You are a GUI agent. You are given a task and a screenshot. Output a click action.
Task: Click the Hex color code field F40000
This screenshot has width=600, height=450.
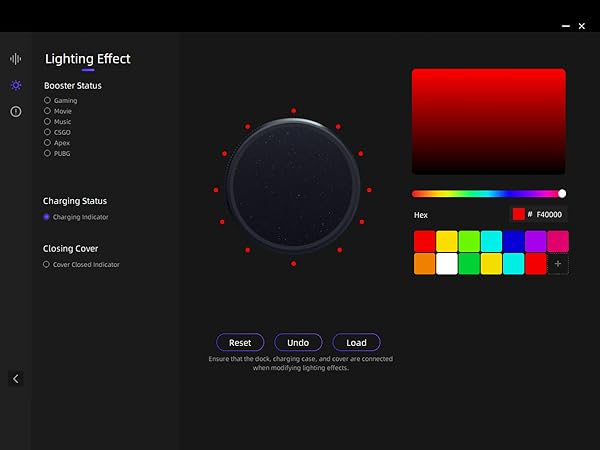click(549, 215)
